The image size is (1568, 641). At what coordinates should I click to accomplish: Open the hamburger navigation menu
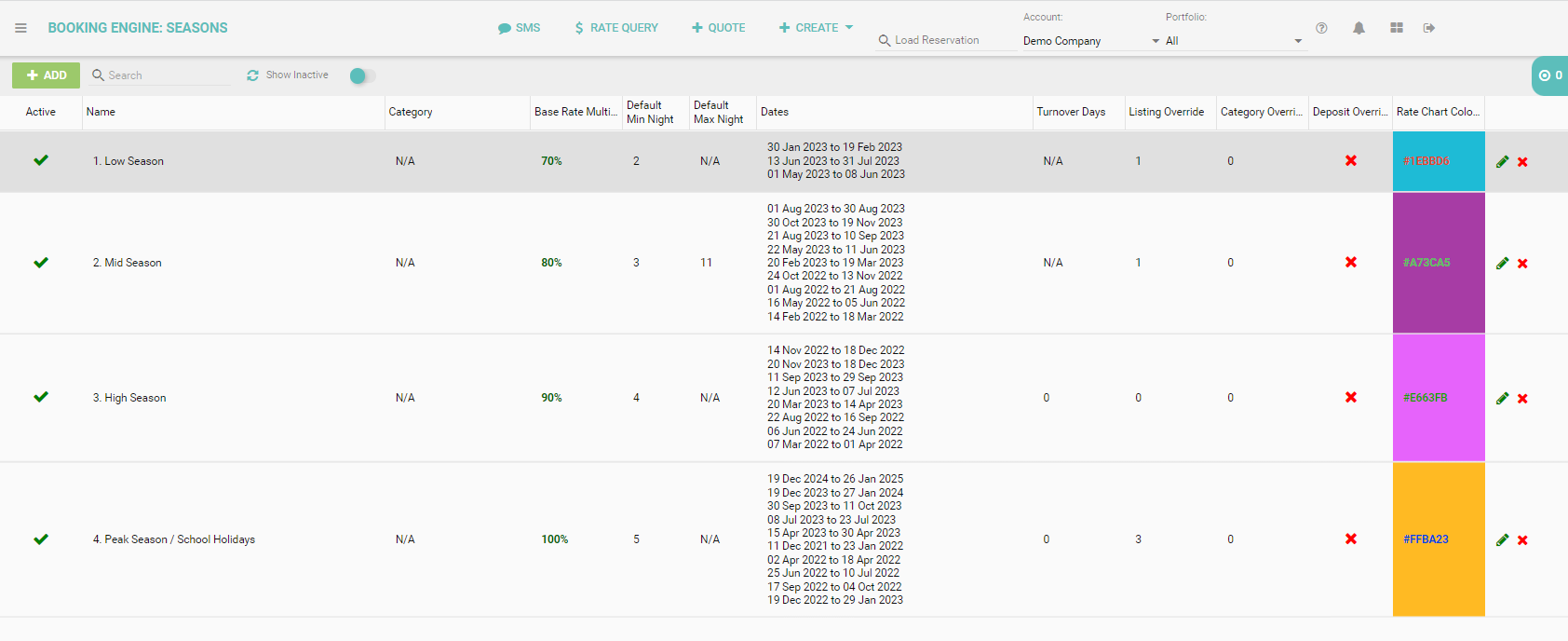click(20, 28)
